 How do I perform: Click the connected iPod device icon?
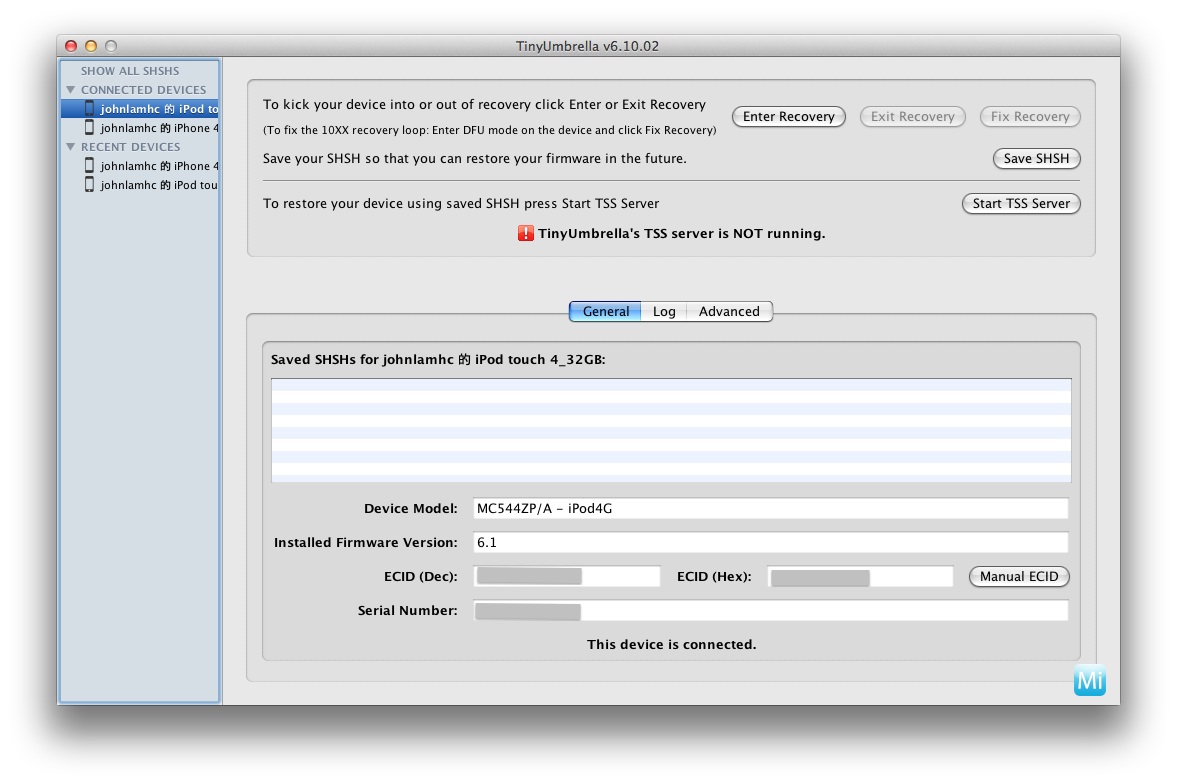click(x=89, y=109)
